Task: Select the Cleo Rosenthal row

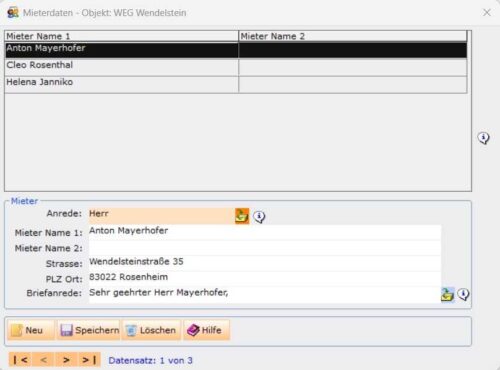Action: point(236,67)
